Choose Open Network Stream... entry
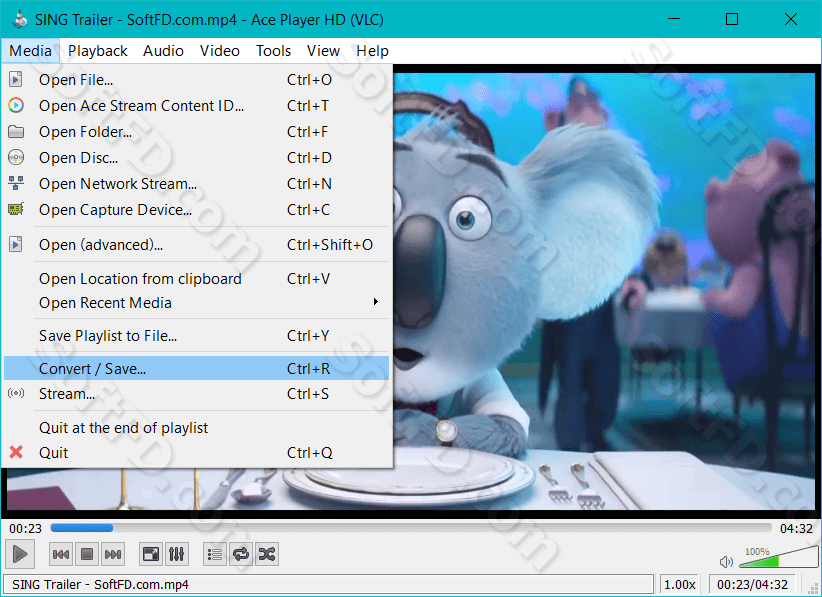The height and width of the screenshot is (597, 822). click(196, 184)
